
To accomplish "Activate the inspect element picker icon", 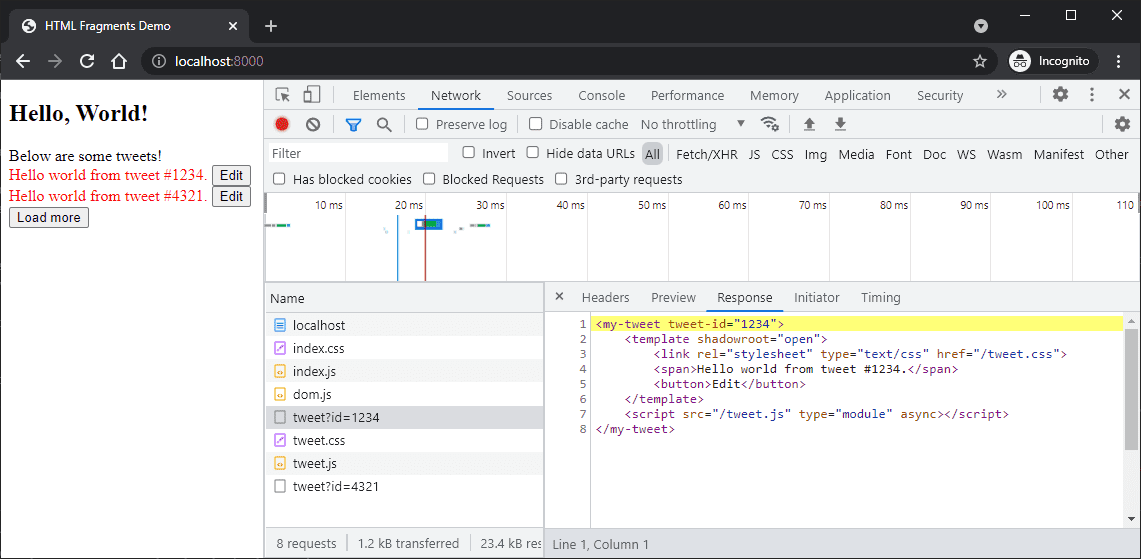I will coord(282,95).
